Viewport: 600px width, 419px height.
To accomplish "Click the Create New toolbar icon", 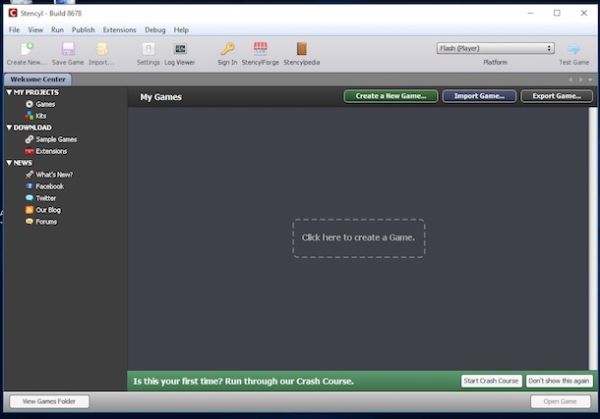I will pyautogui.click(x=26, y=49).
